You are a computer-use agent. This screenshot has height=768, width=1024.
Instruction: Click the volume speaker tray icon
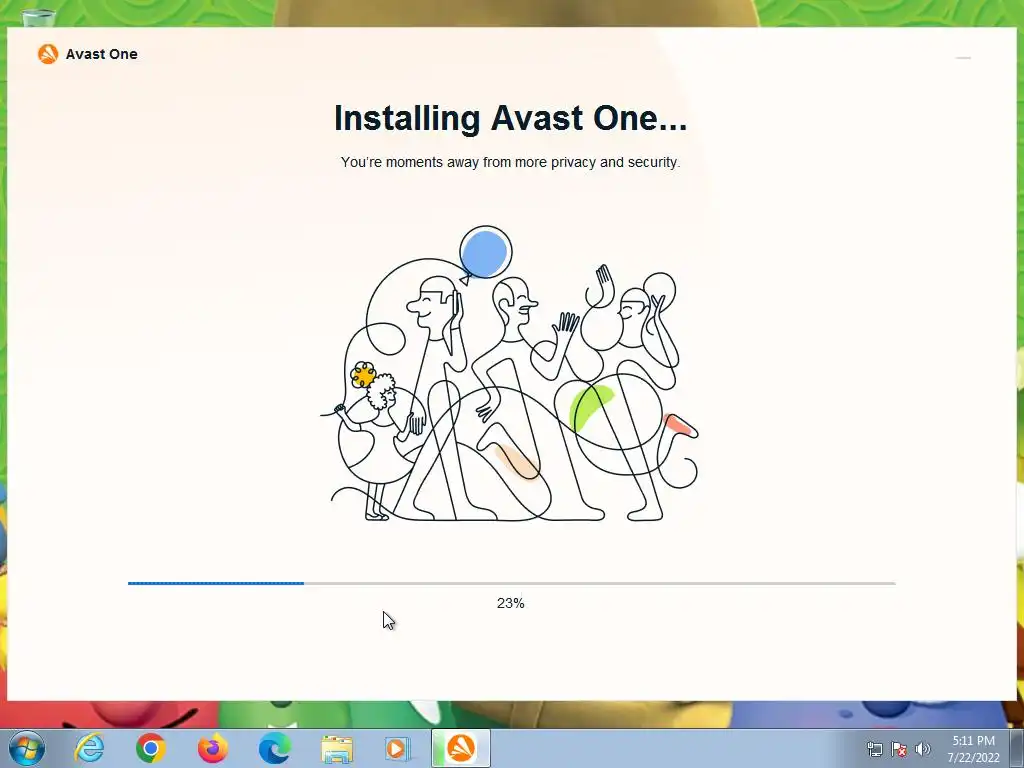coord(923,749)
